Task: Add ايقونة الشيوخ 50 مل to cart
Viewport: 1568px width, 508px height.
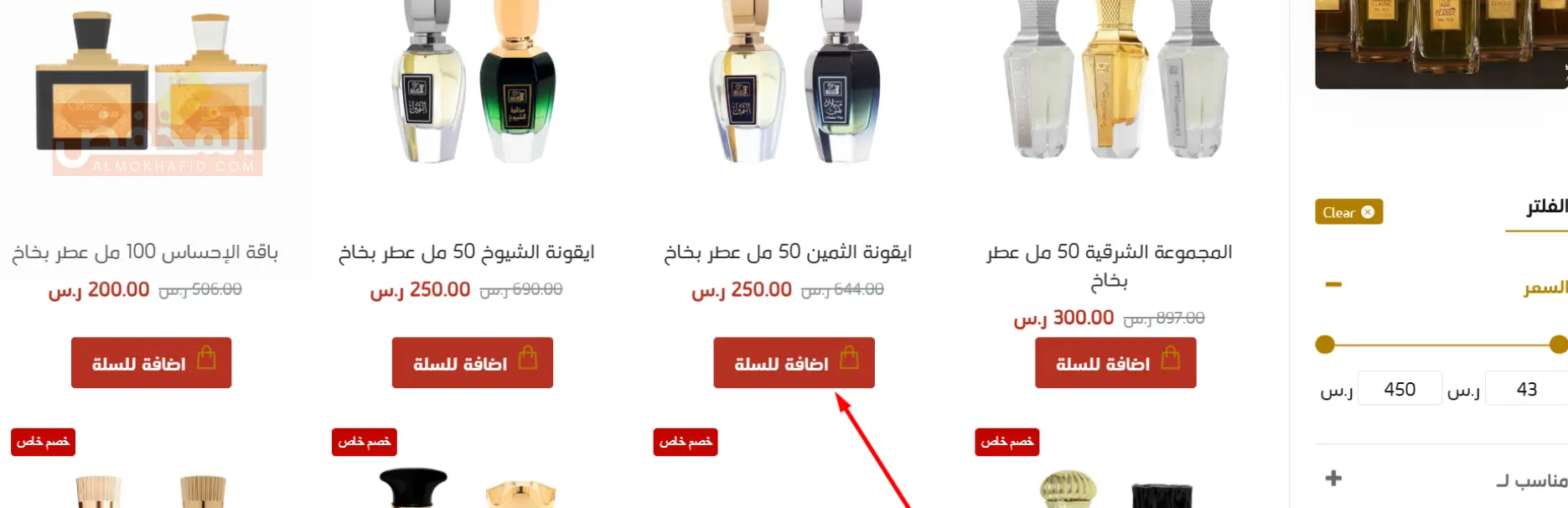Action: [473, 363]
